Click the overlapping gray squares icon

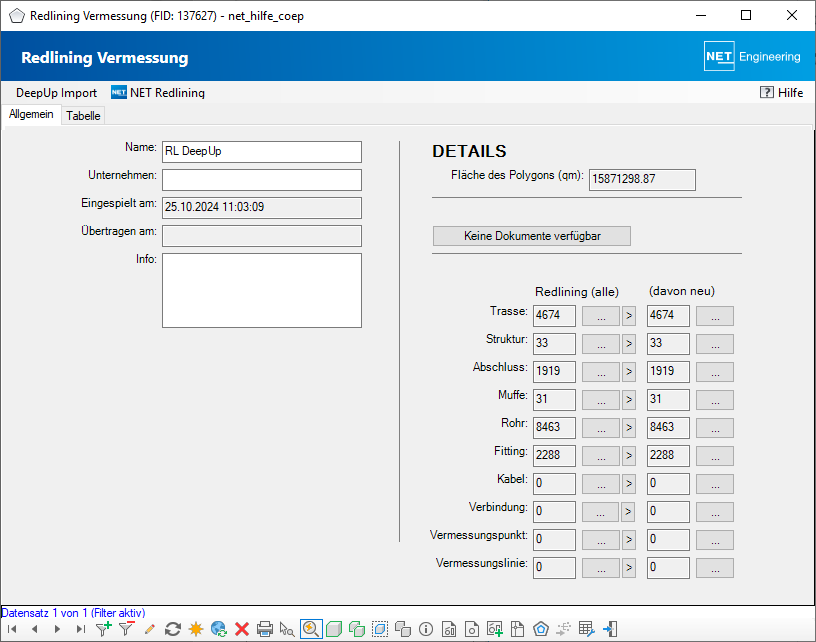pyautogui.click(x=403, y=629)
